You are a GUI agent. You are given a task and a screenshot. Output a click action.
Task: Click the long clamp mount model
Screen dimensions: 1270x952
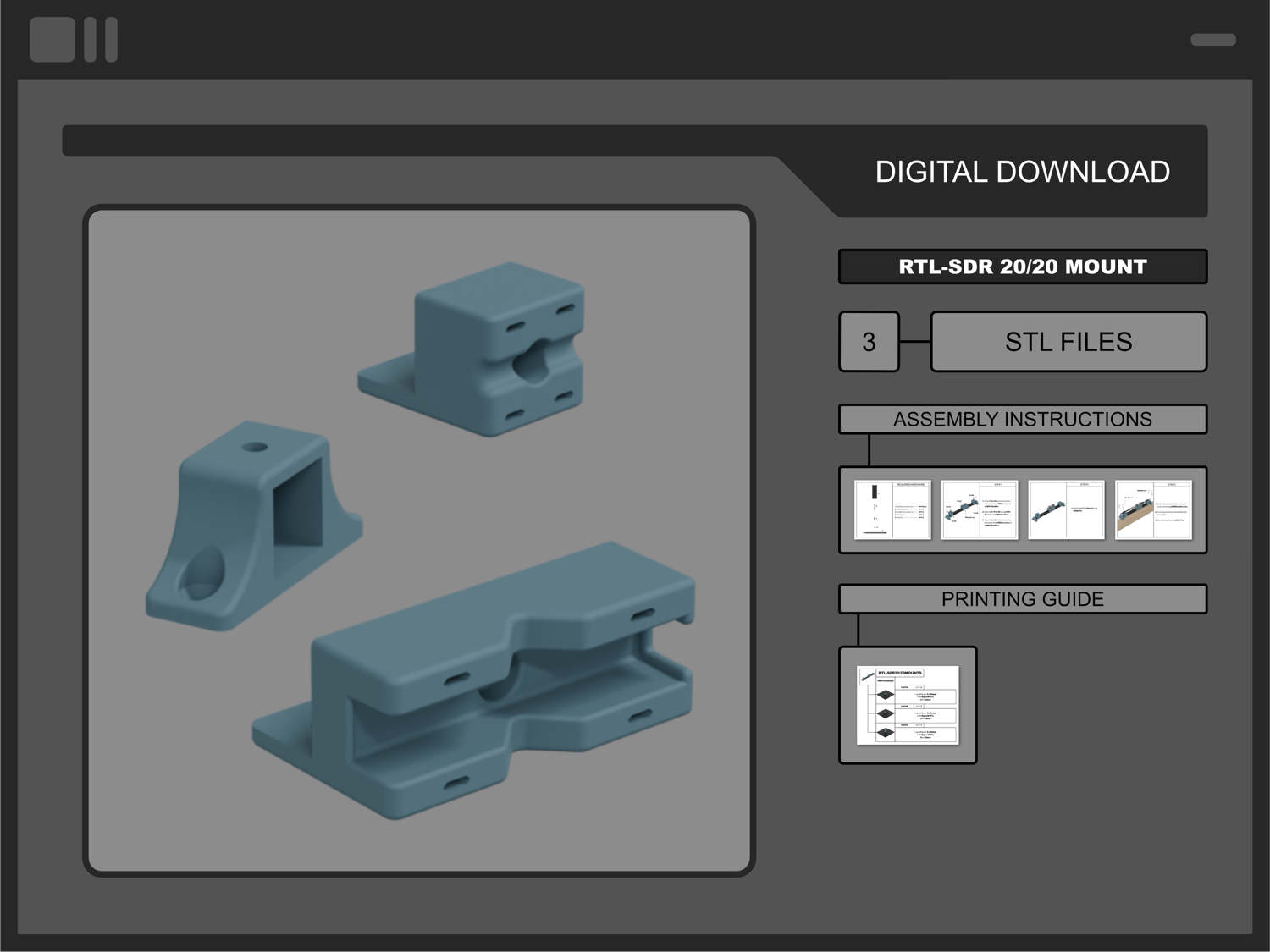click(474, 681)
